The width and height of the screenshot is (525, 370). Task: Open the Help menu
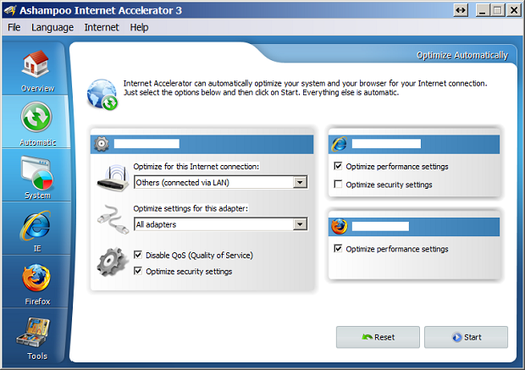(x=139, y=27)
